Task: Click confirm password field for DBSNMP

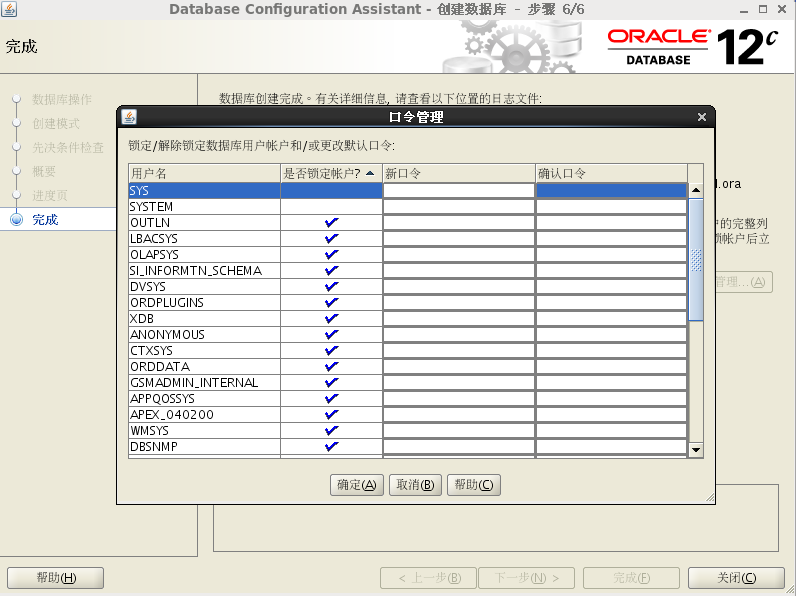Action: (612, 446)
